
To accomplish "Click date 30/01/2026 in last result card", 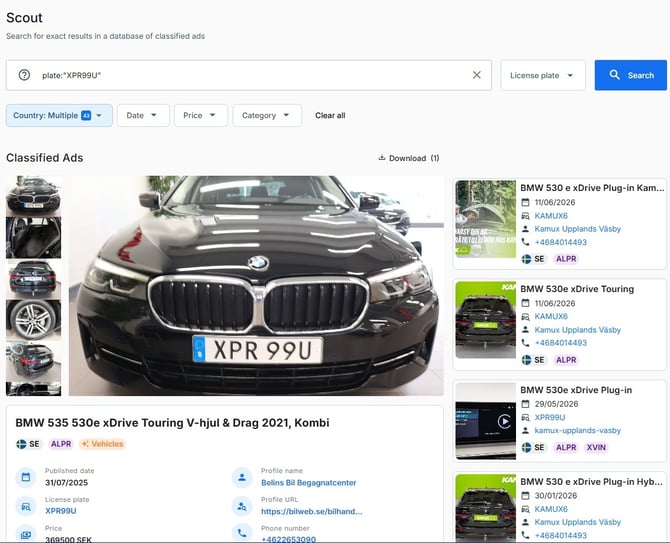I will coord(556,496).
